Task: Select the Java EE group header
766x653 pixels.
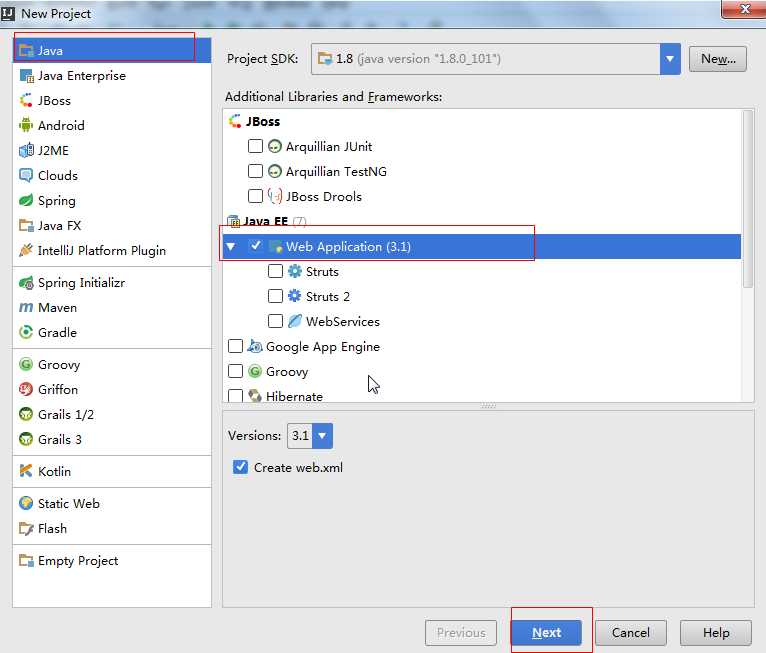Action: [266, 221]
